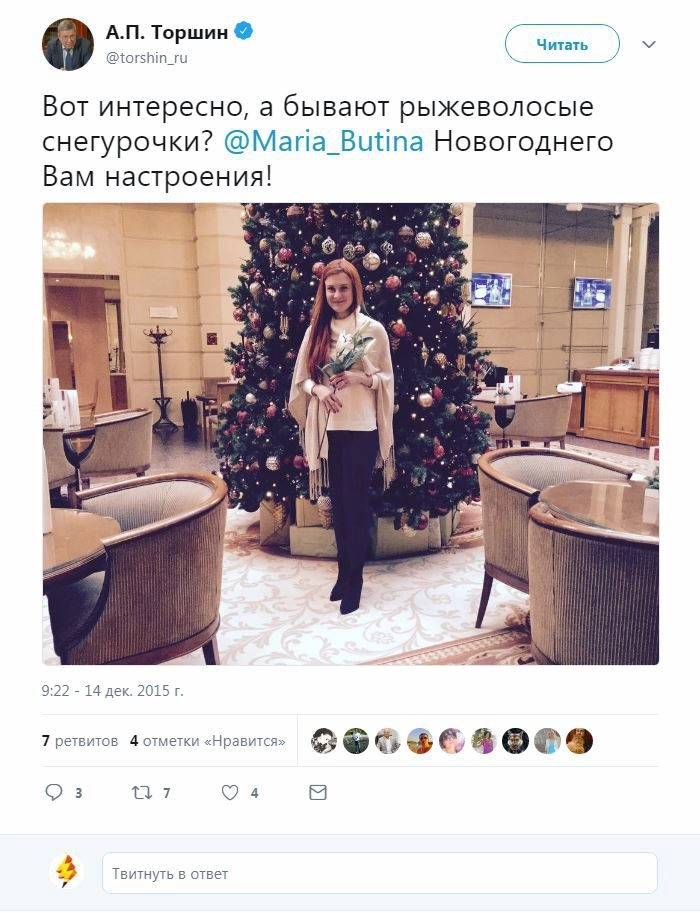This screenshot has height=913, width=700.
Task: Click the reply speech bubble icon
Action: 54,792
